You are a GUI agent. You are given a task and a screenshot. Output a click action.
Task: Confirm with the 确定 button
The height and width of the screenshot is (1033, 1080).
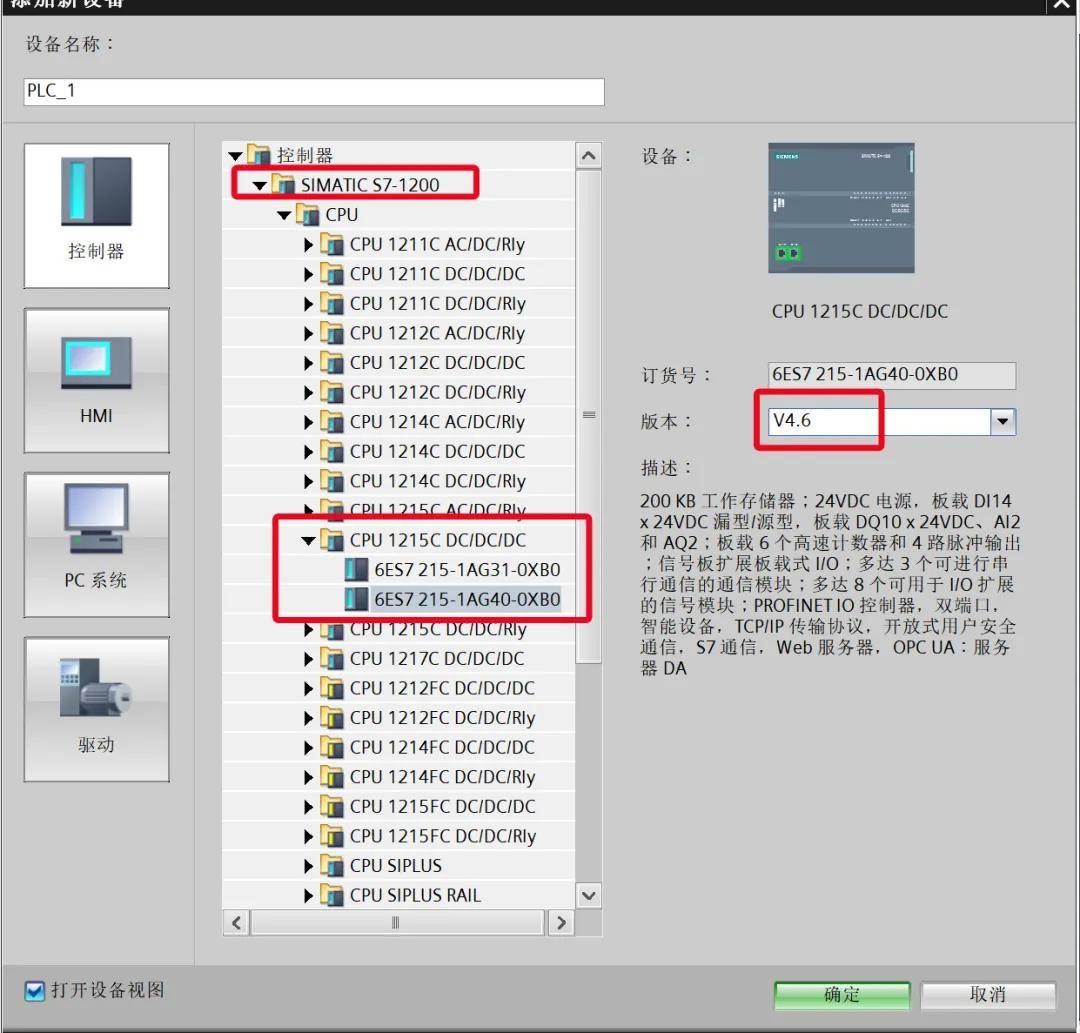click(842, 994)
